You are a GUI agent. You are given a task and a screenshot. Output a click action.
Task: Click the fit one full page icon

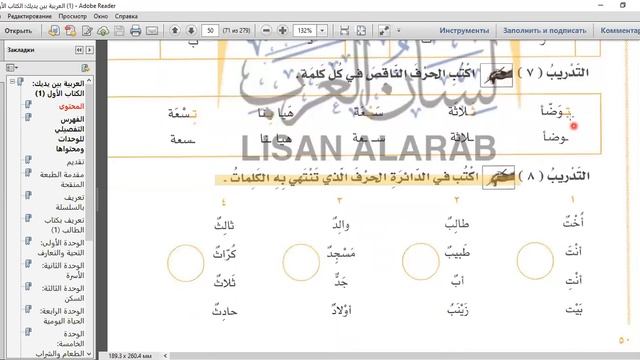click(361, 31)
